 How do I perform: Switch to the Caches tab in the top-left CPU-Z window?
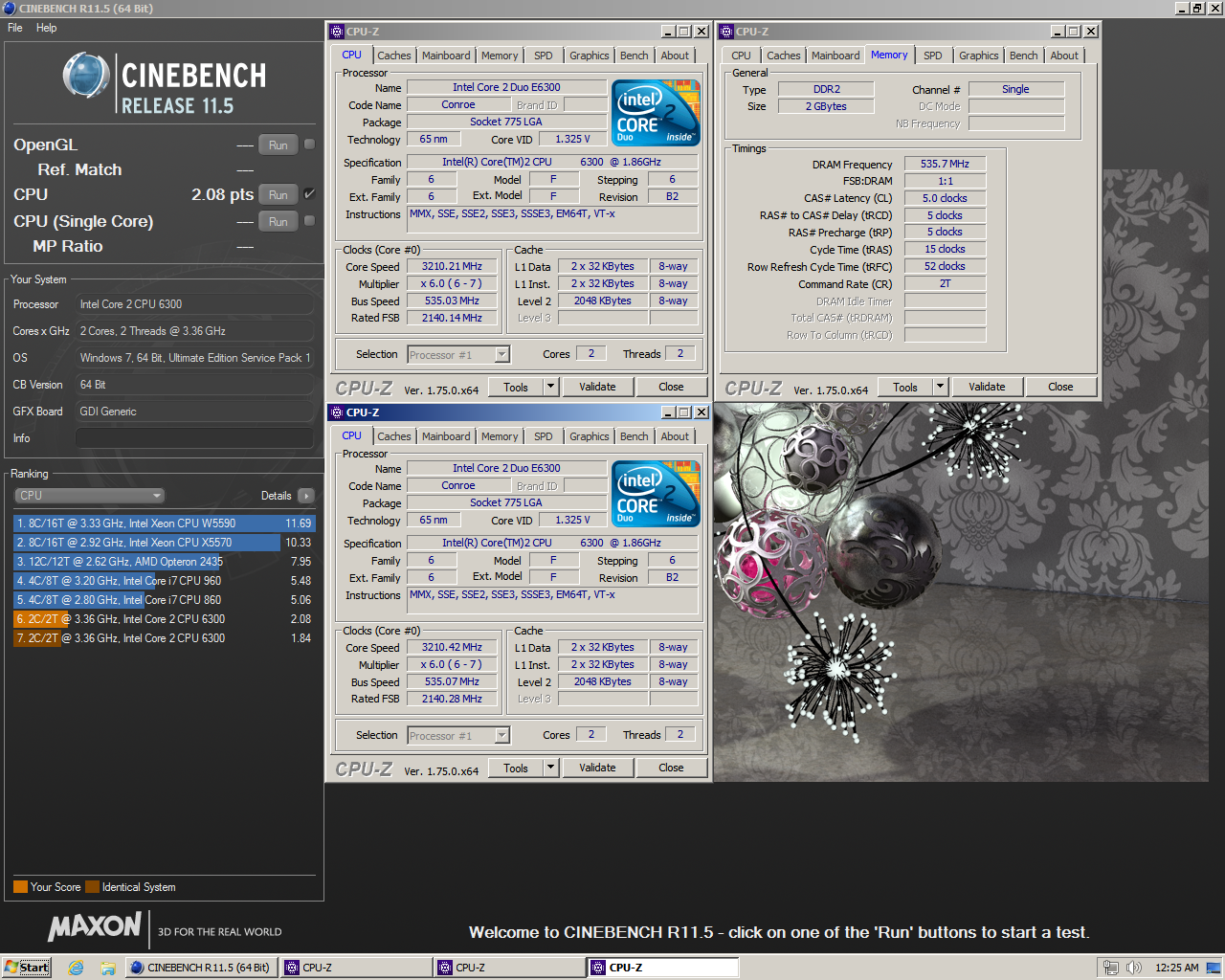(x=393, y=56)
